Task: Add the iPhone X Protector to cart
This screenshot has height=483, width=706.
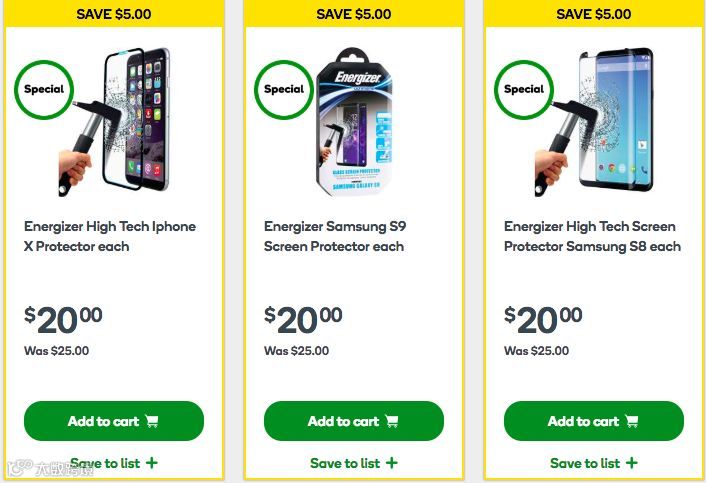Action: coord(114,421)
